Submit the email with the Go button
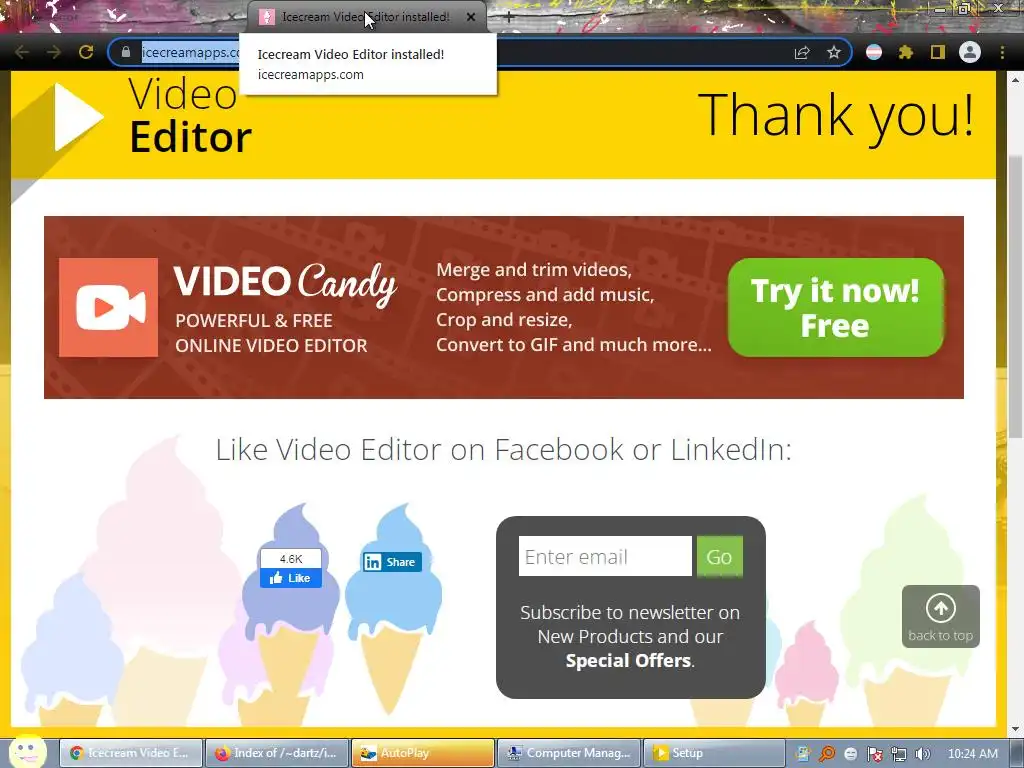 pos(720,556)
